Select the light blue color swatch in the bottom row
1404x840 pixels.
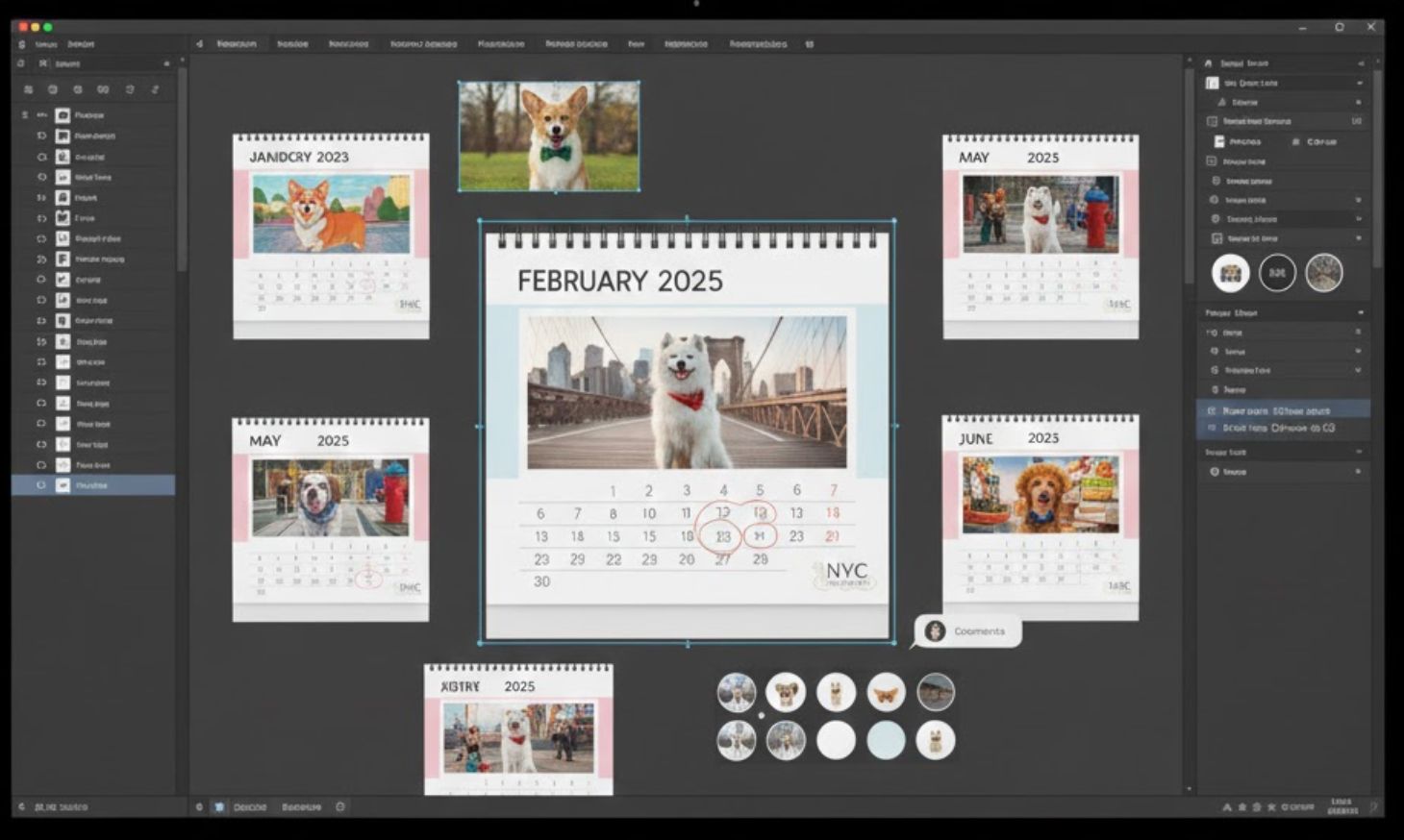886,740
